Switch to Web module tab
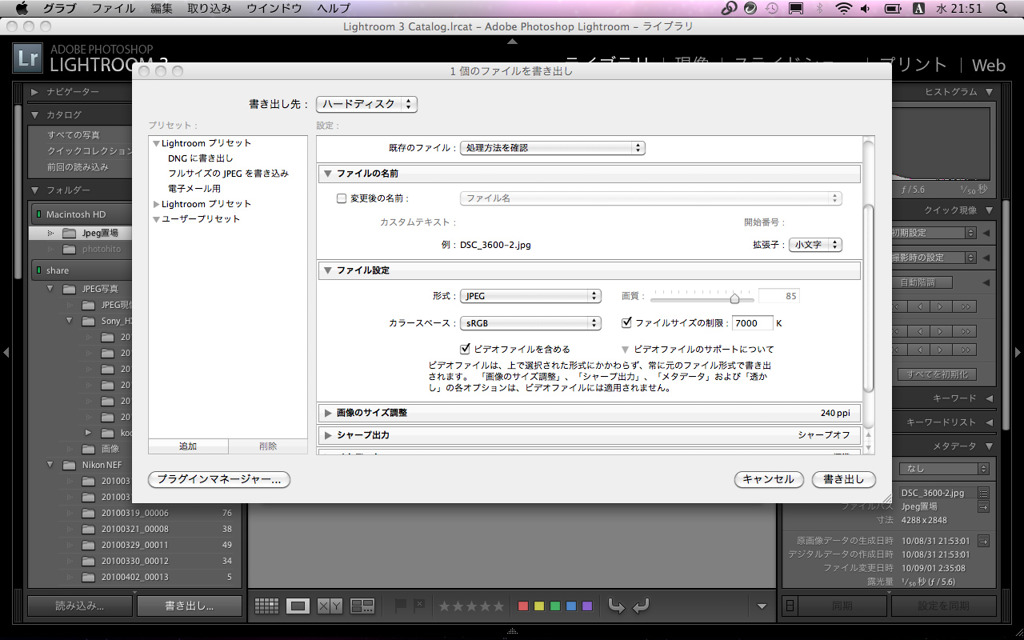 coord(988,65)
